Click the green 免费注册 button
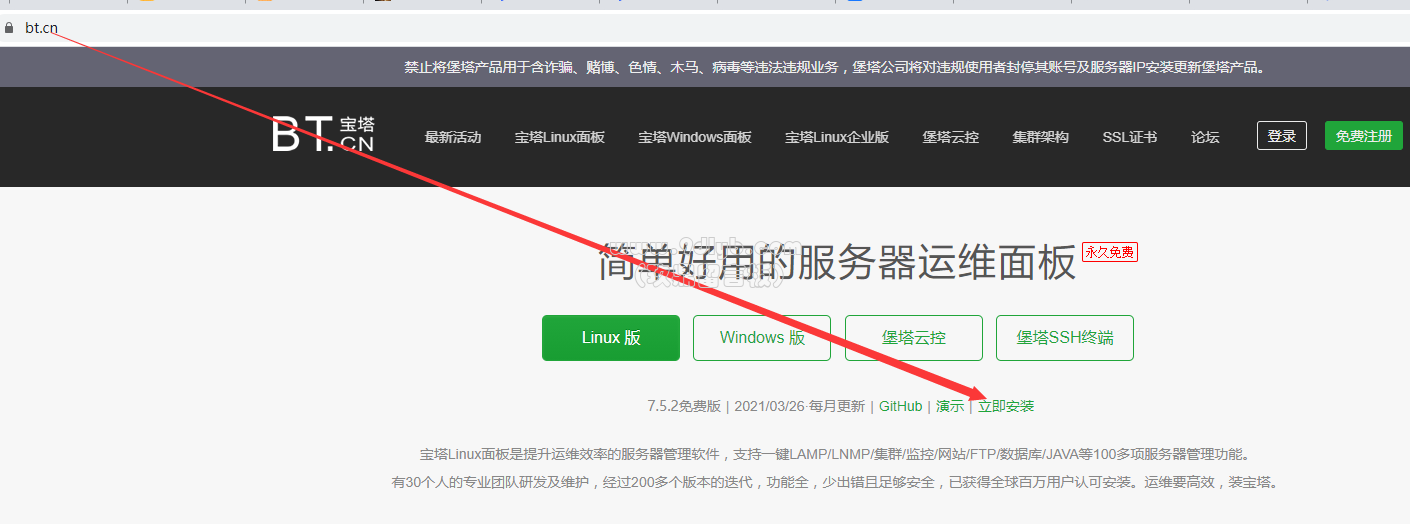 1364,136
